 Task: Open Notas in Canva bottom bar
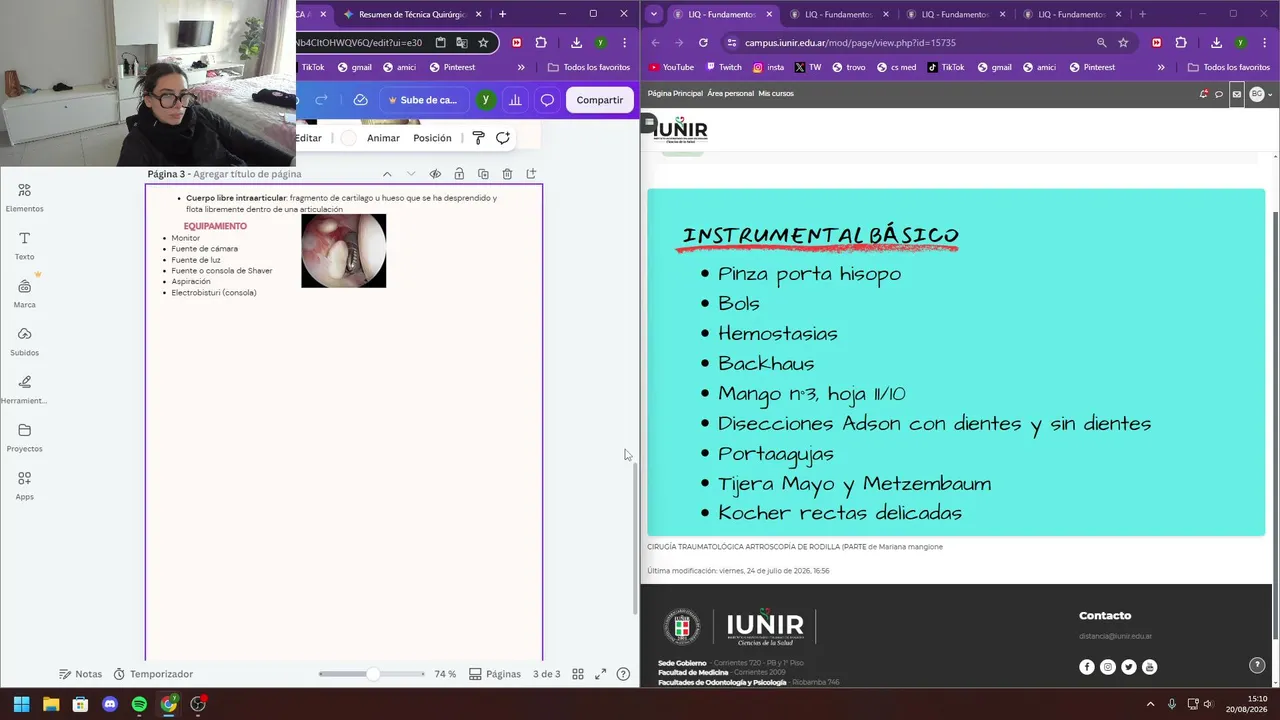[x=80, y=674]
